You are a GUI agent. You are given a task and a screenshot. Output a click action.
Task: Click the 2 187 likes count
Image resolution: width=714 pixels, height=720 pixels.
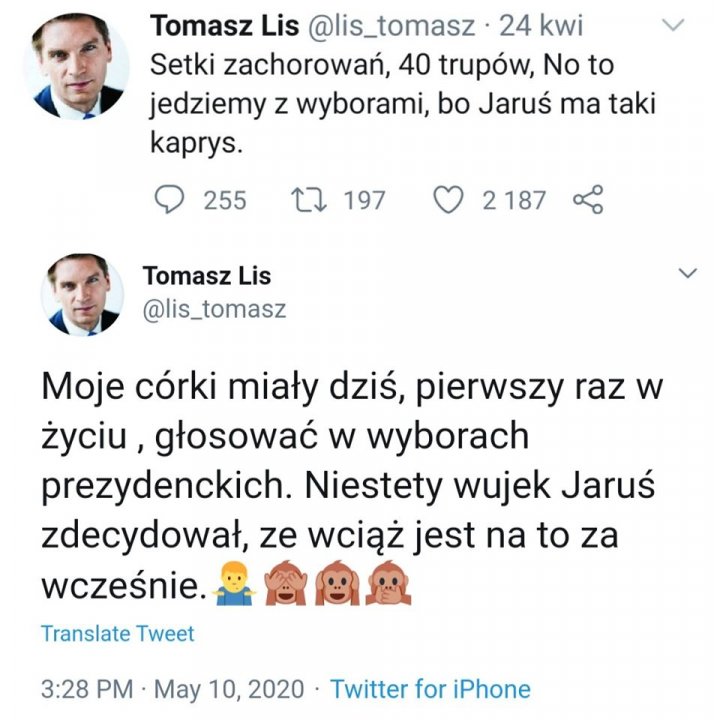pos(514,200)
